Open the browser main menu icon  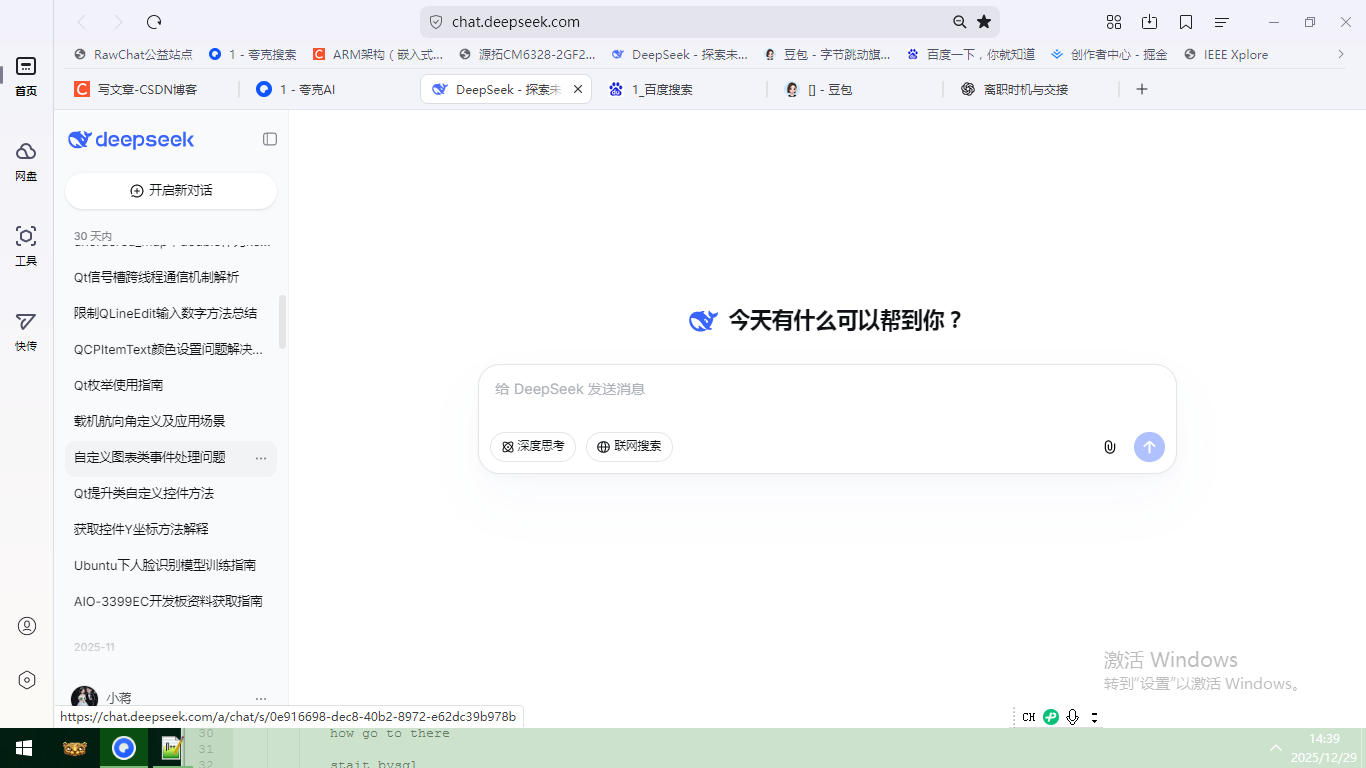click(x=1222, y=22)
